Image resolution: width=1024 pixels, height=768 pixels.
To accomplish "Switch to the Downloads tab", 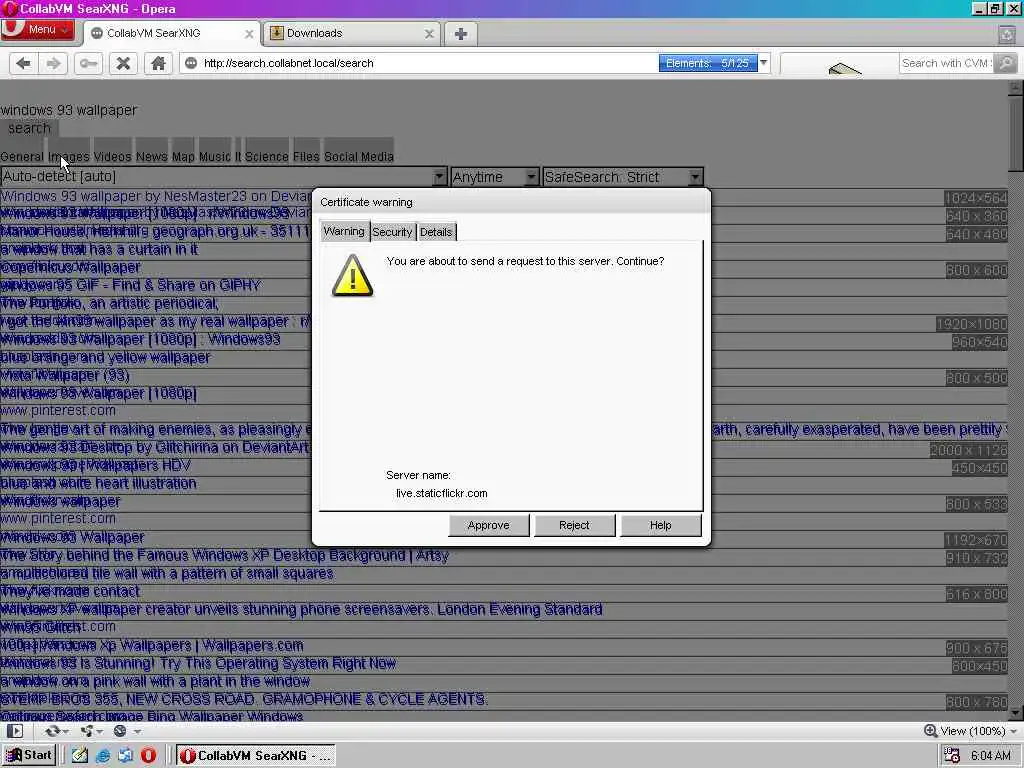I will [351, 33].
